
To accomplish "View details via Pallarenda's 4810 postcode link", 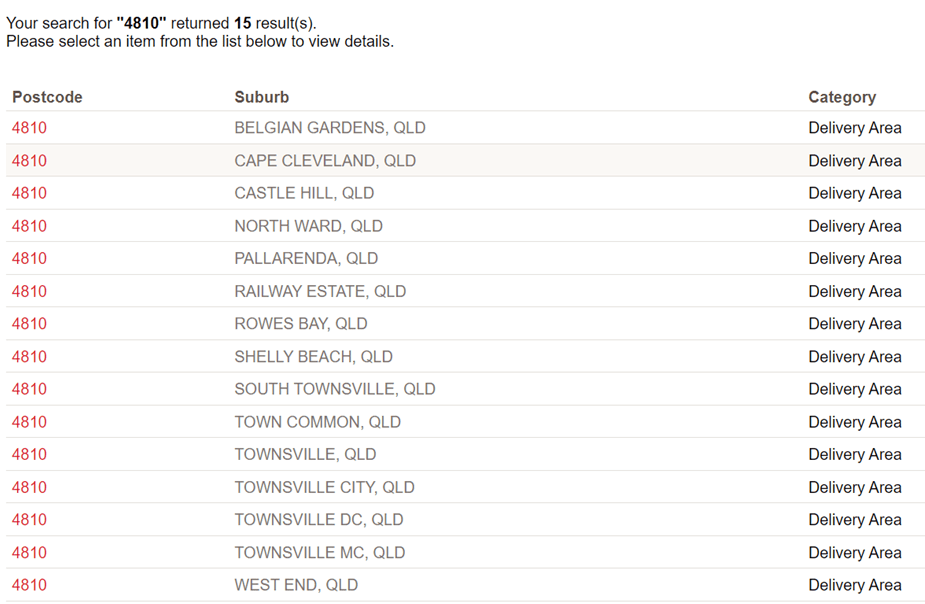I will pos(29,258).
